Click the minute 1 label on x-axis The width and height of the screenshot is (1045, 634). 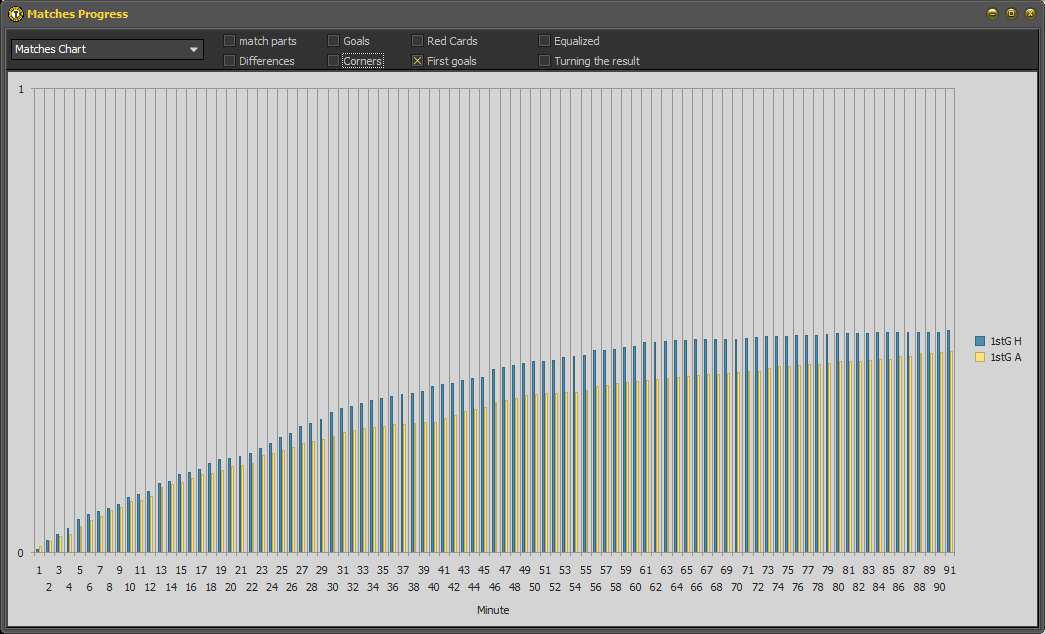tap(39, 570)
